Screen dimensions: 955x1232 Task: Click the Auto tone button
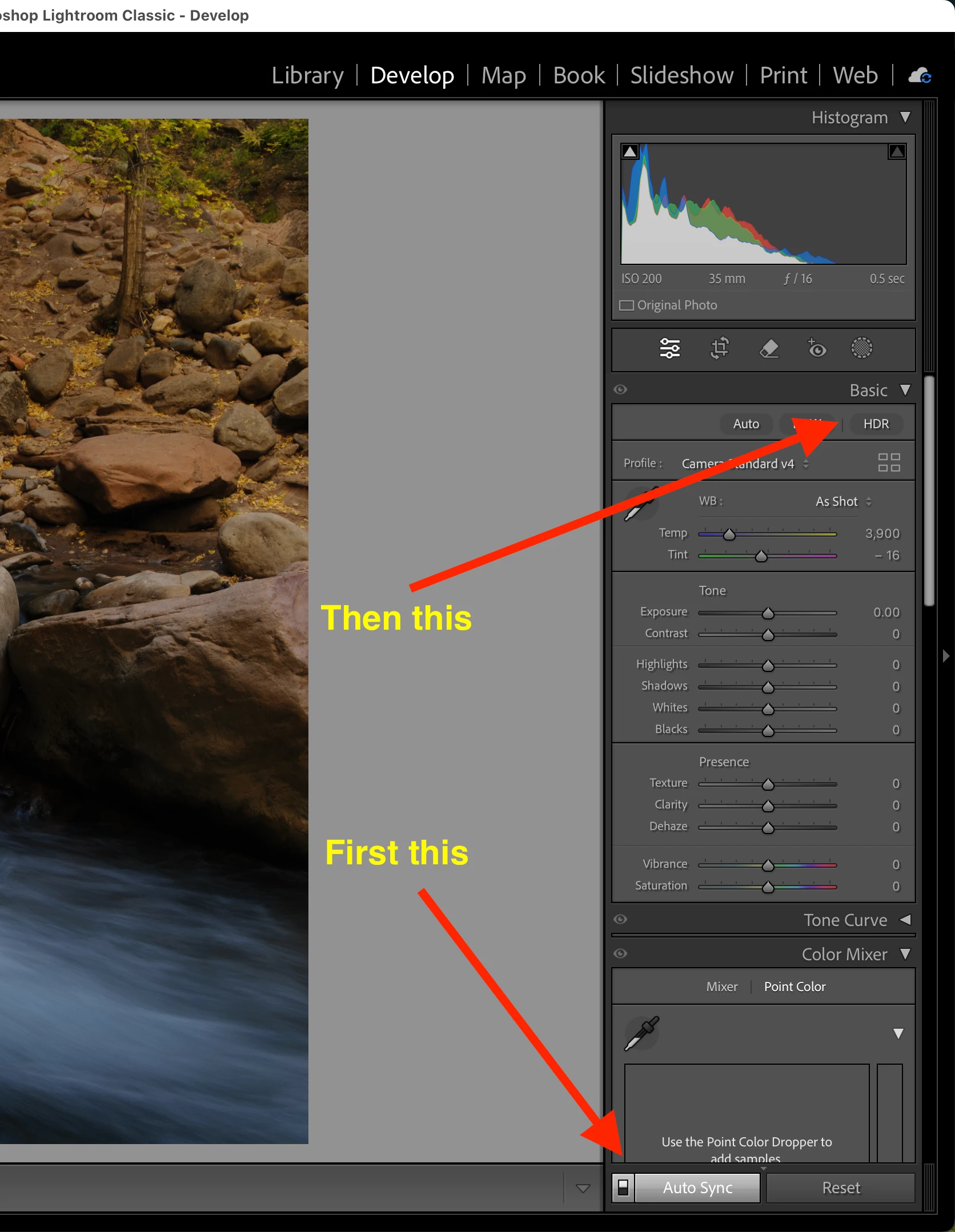pos(746,424)
